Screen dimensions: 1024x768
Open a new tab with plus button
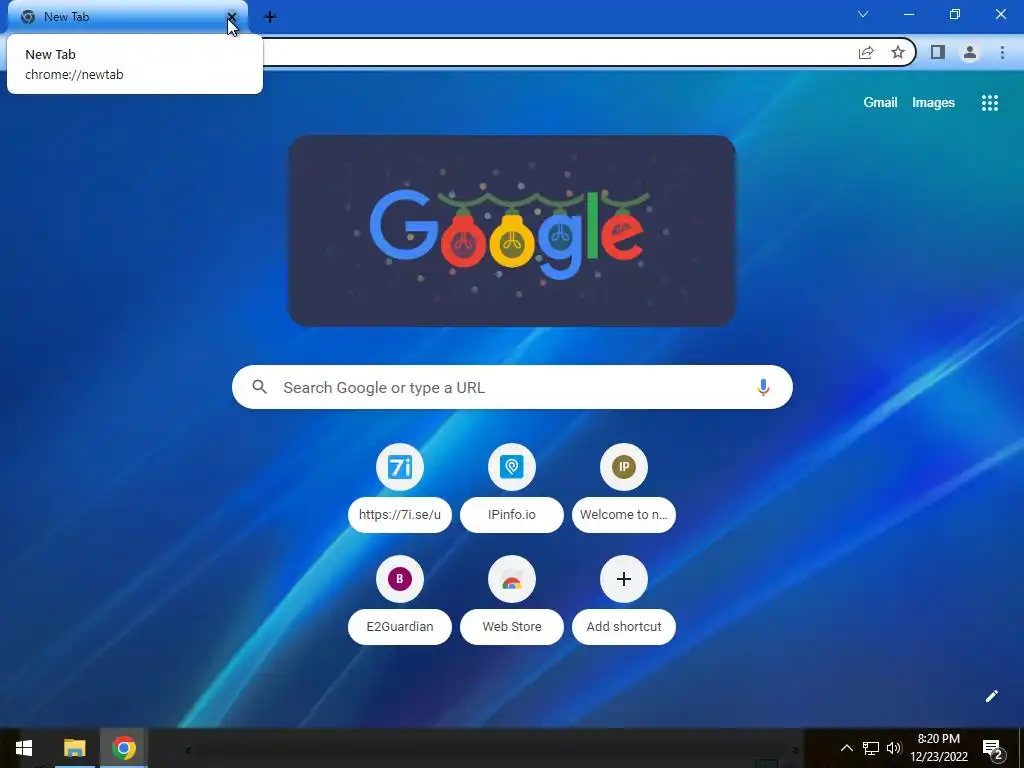click(x=270, y=17)
